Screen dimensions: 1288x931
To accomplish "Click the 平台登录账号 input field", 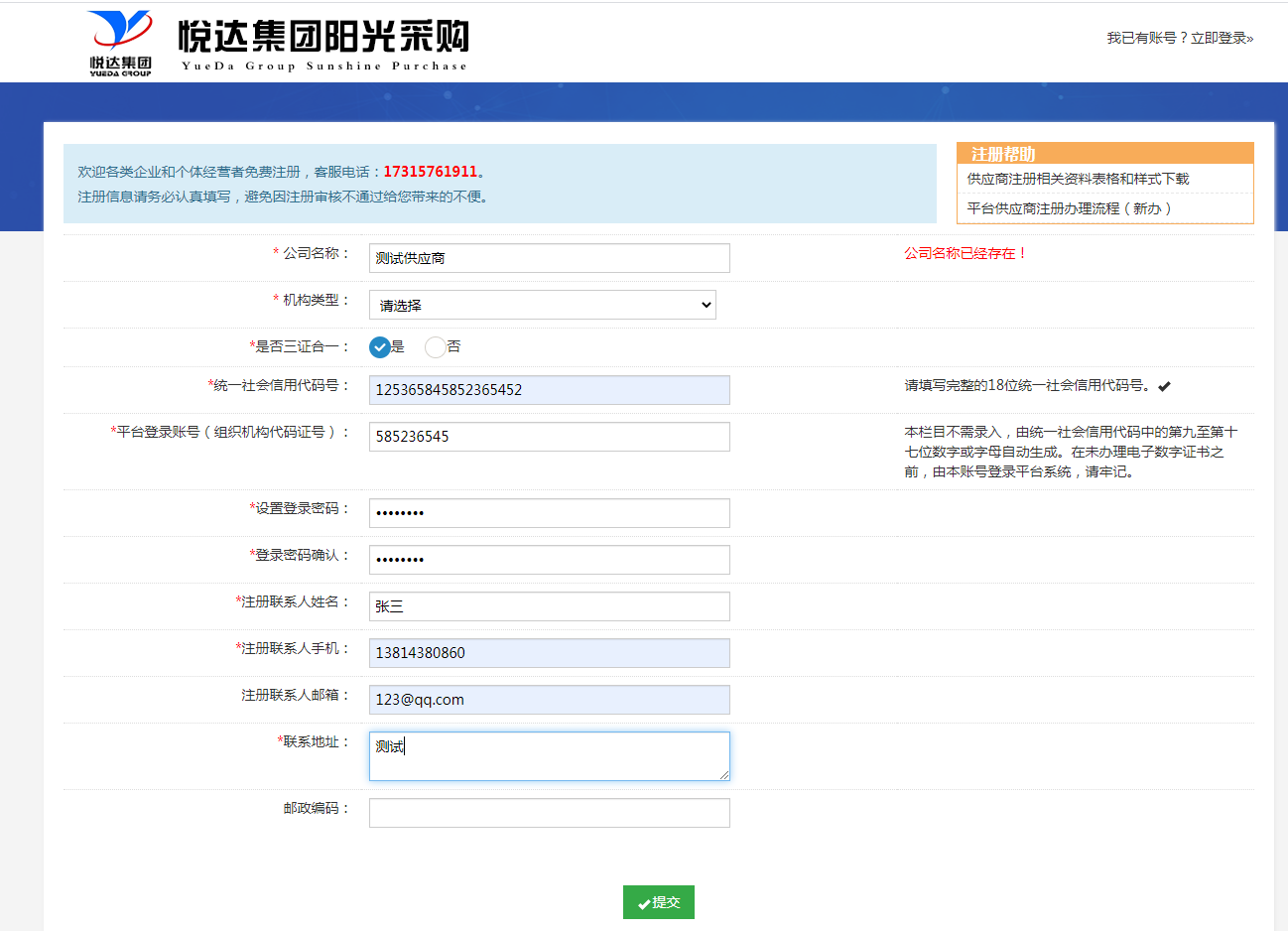I will (x=549, y=437).
